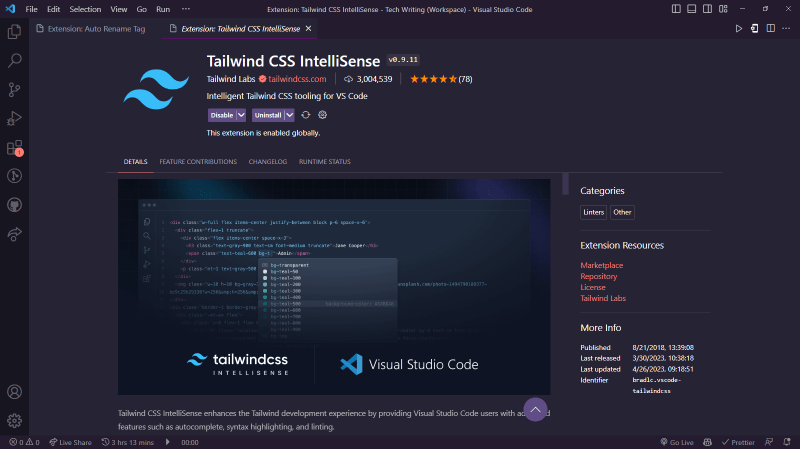Open the Edit menu
This screenshot has height=449, width=800.
point(53,9)
